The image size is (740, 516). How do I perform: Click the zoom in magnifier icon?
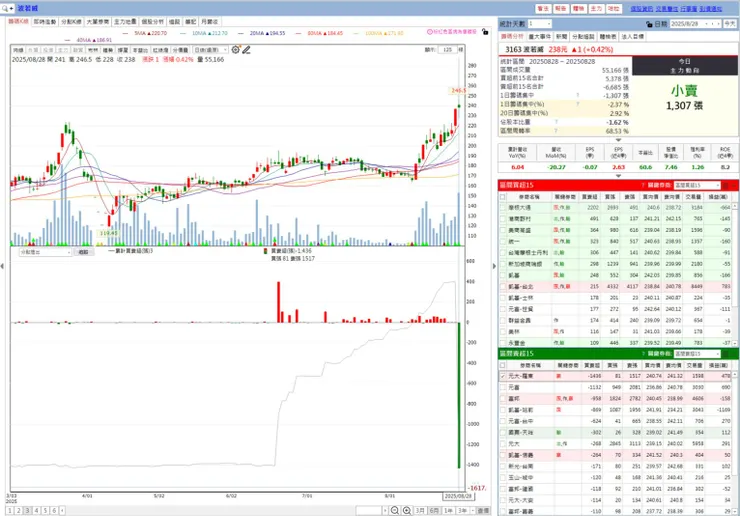pos(407,510)
